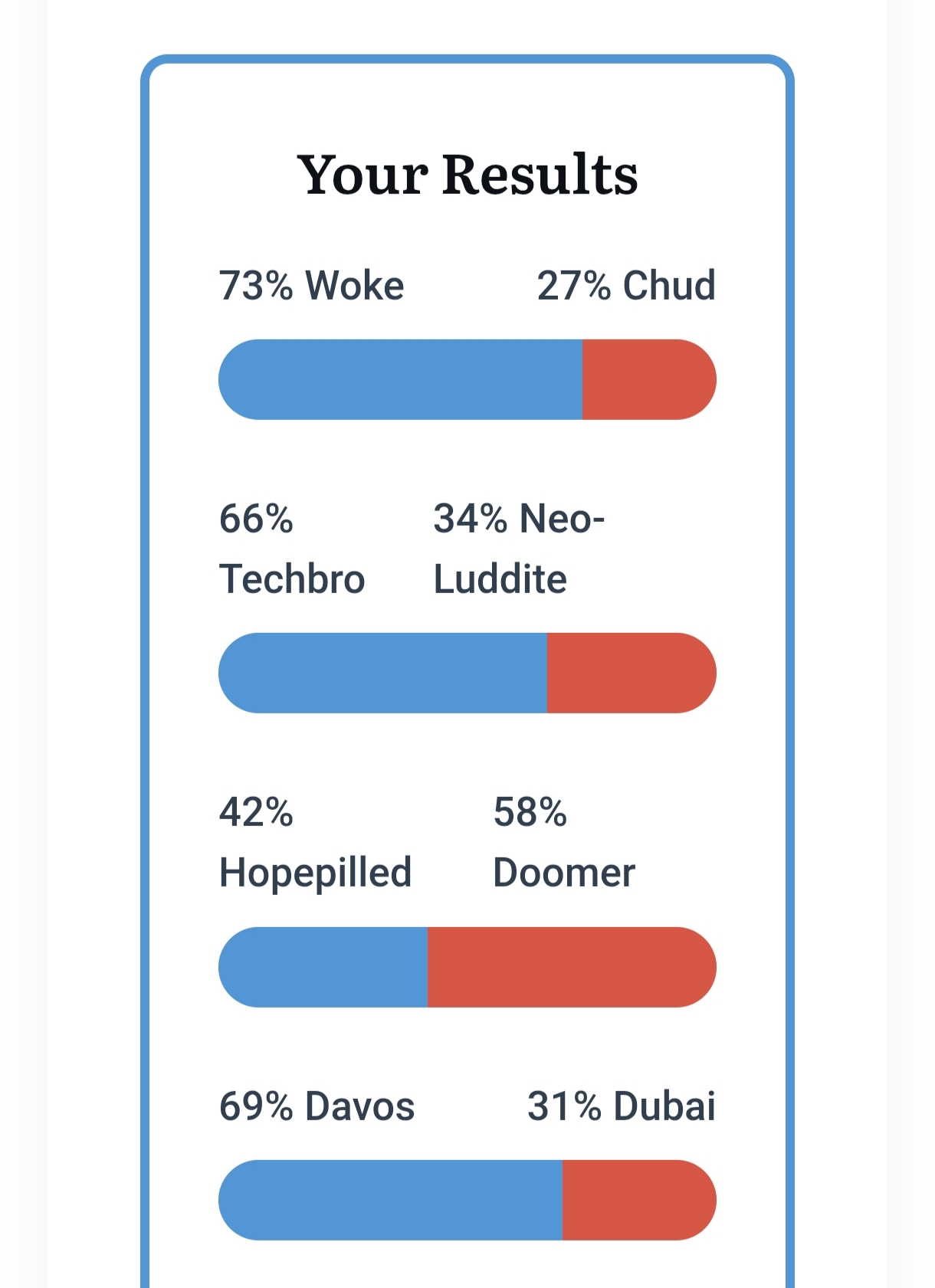Select the 58% Doomer label
Screen dimensions: 935x1288
pos(564,843)
